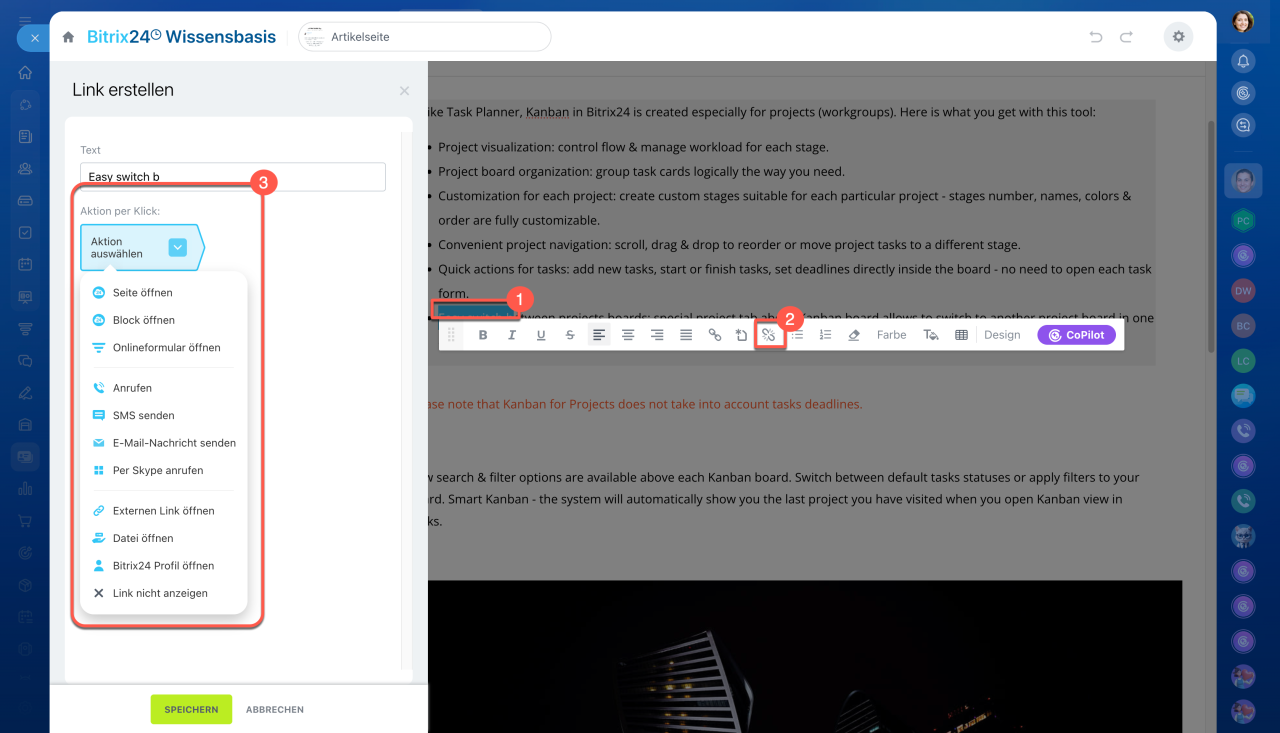Click the numbered list icon
The width and height of the screenshot is (1280, 733).
tap(825, 335)
